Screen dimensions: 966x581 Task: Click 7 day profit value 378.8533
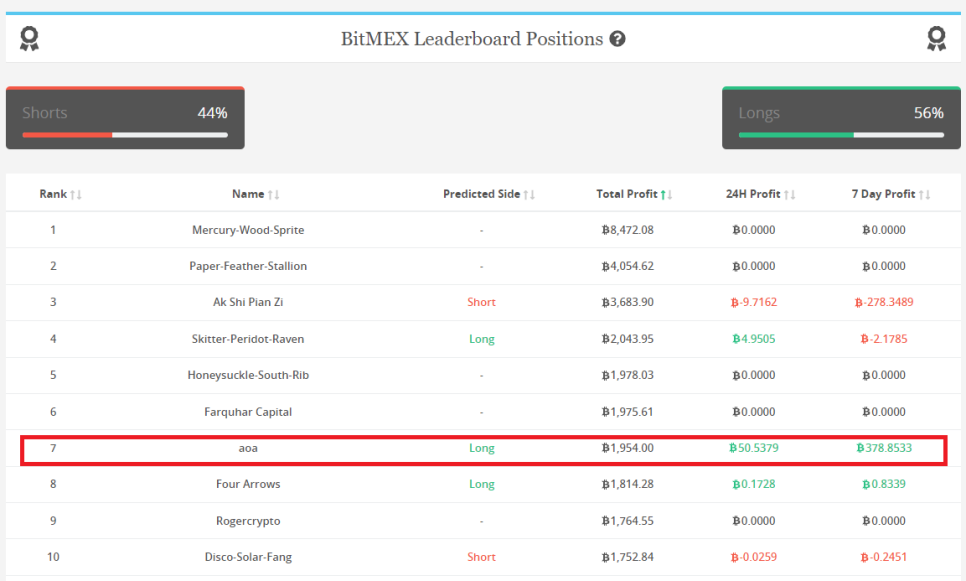click(x=883, y=448)
